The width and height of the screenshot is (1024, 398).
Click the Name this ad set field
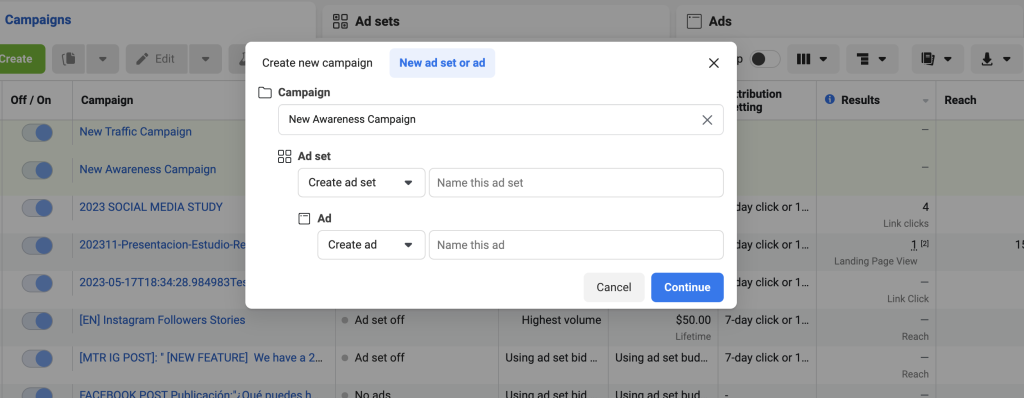click(x=576, y=182)
